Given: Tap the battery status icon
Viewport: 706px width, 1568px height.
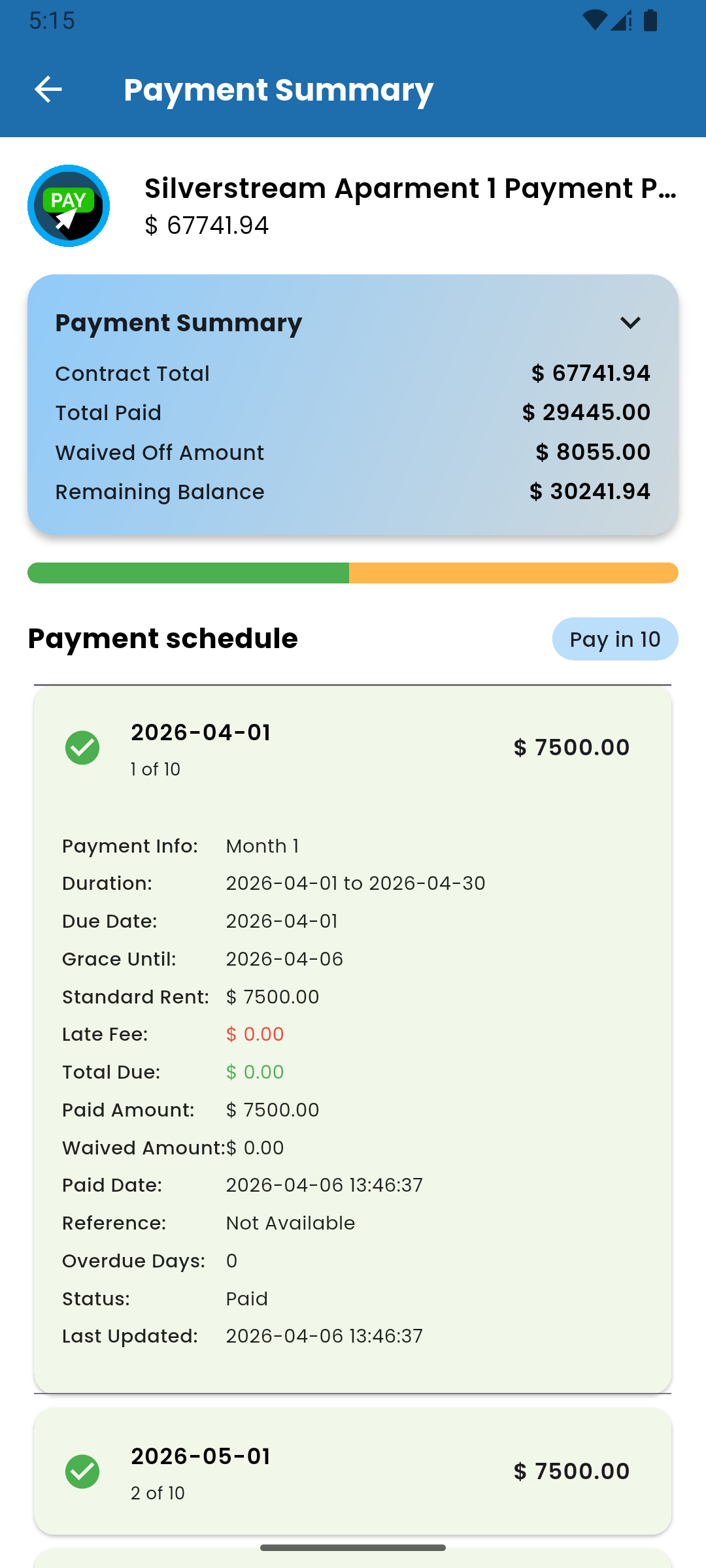Looking at the screenshot, I should coord(650,21).
